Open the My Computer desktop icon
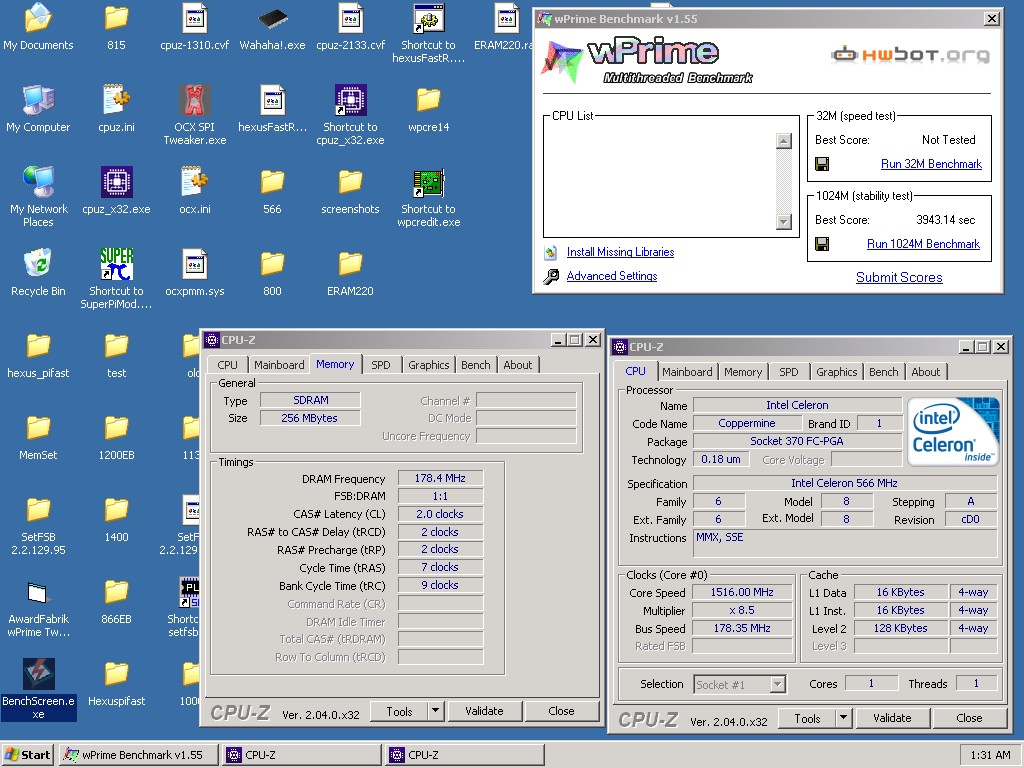The height and width of the screenshot is (768, 1024). point(38,100)
